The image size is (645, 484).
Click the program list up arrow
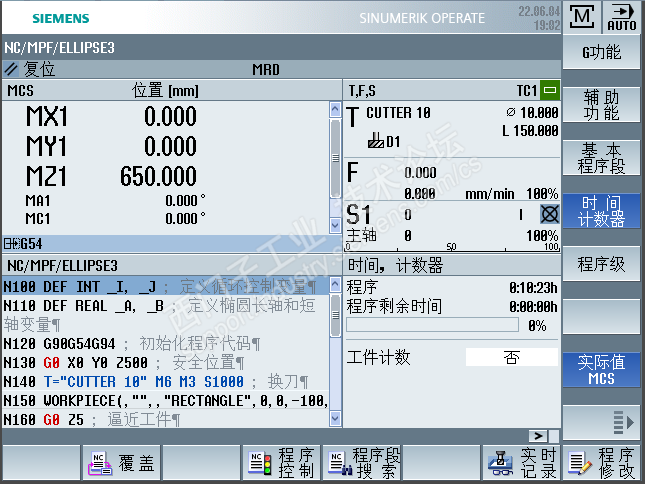(336, 284)
